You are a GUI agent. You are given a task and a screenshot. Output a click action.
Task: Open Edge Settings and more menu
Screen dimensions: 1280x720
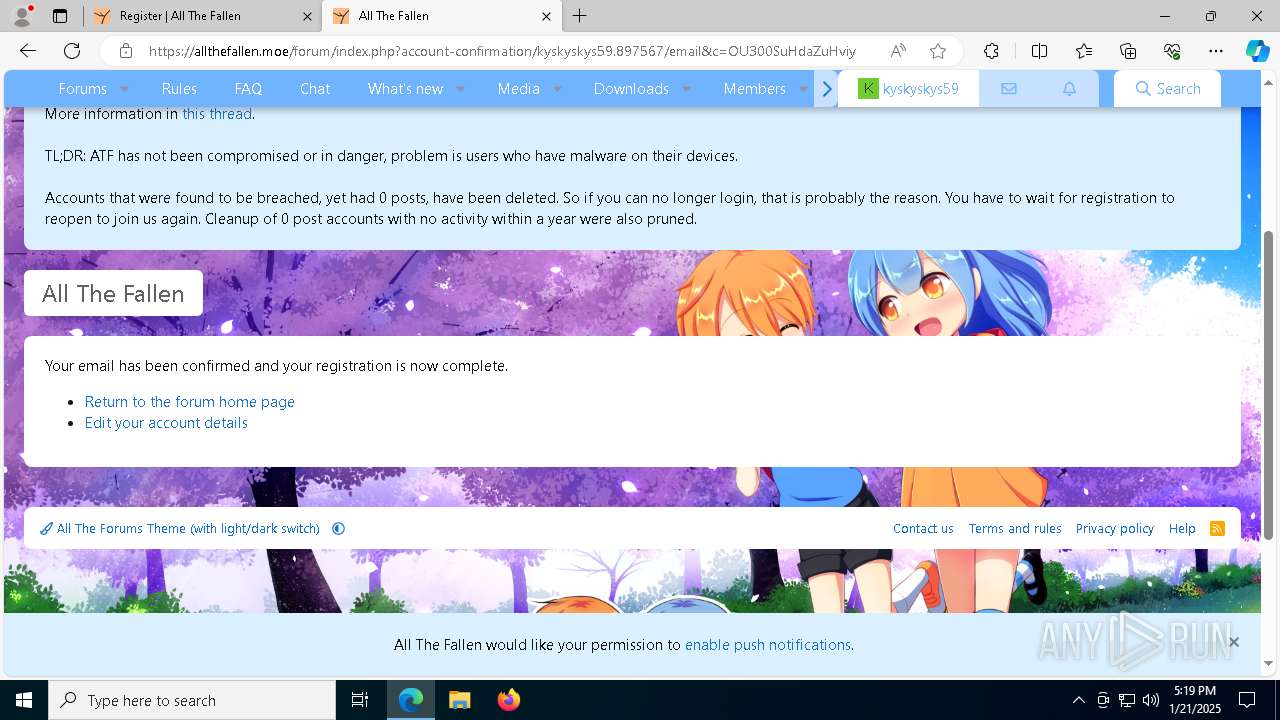click(x=1216, y=51)
